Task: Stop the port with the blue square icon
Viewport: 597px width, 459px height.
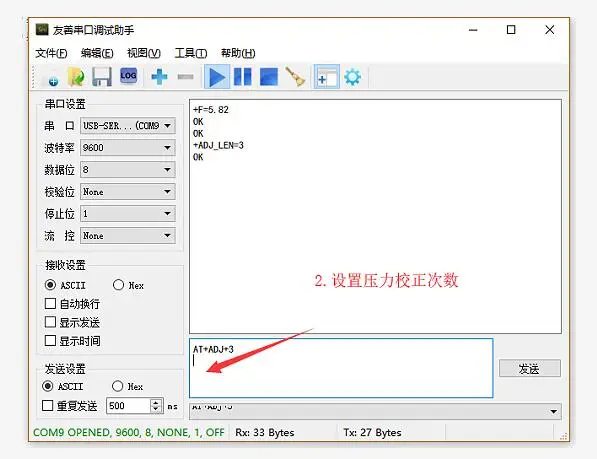Action: tap(269, 77)
